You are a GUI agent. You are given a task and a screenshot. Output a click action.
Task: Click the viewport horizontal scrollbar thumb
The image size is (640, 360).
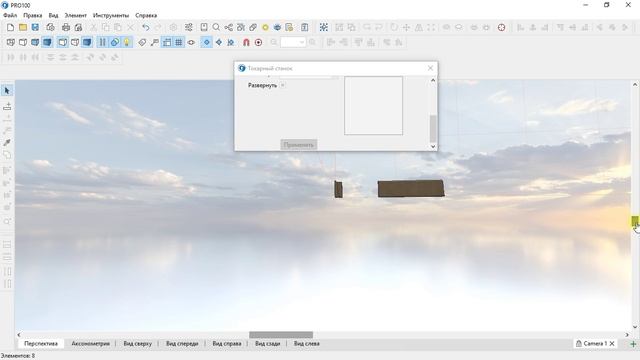tap(281, 335)
